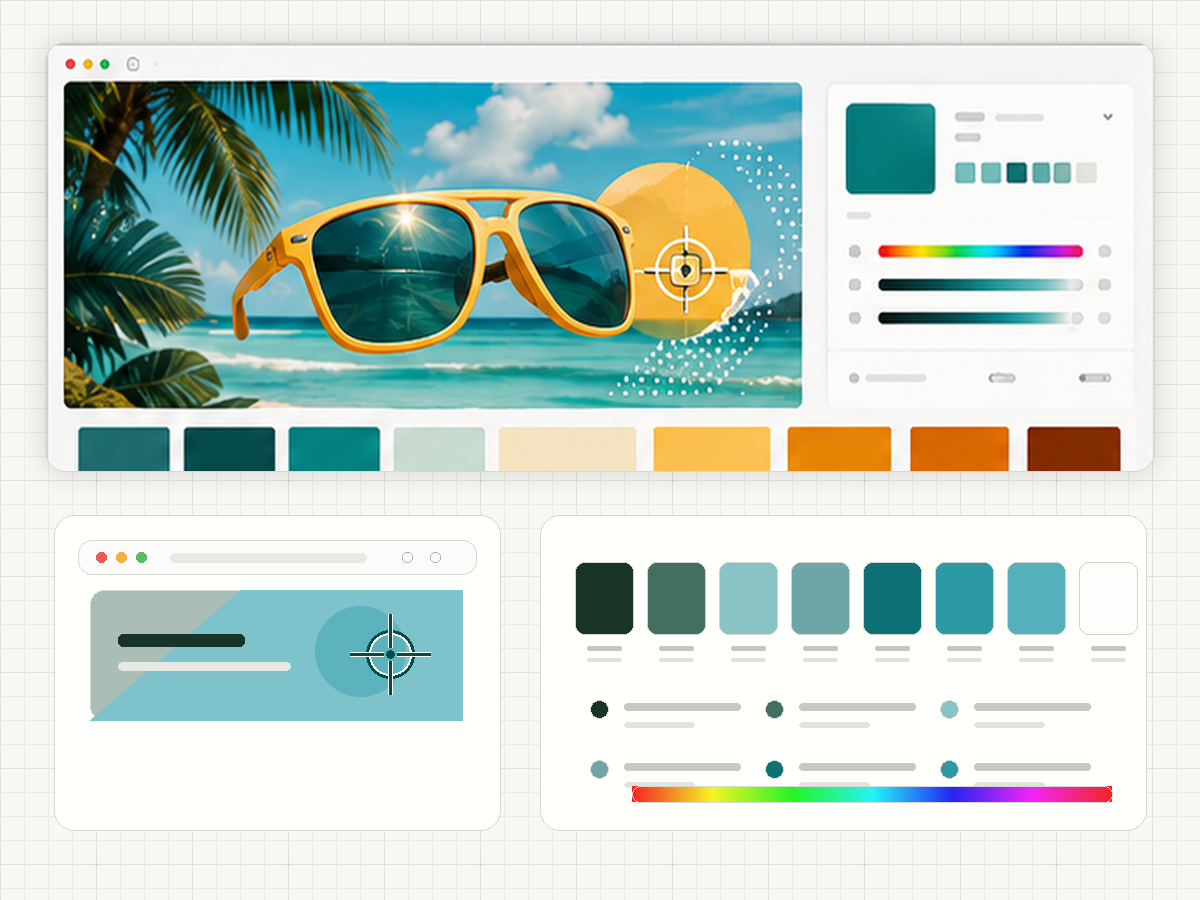The width and height of the screenshot is (1200, 900).
Task: Click the rightmost pill button in color panel footer
Action: [1095, 378]
